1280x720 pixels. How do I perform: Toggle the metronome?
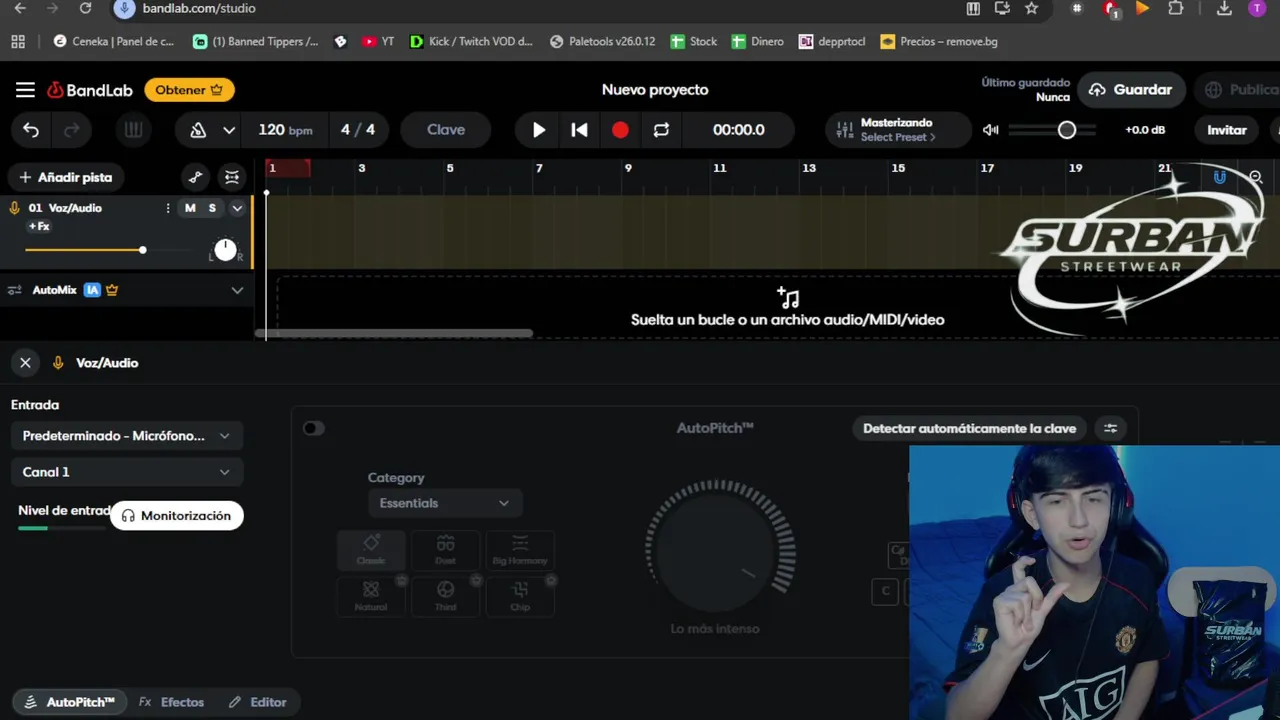(x=198, y=130)
